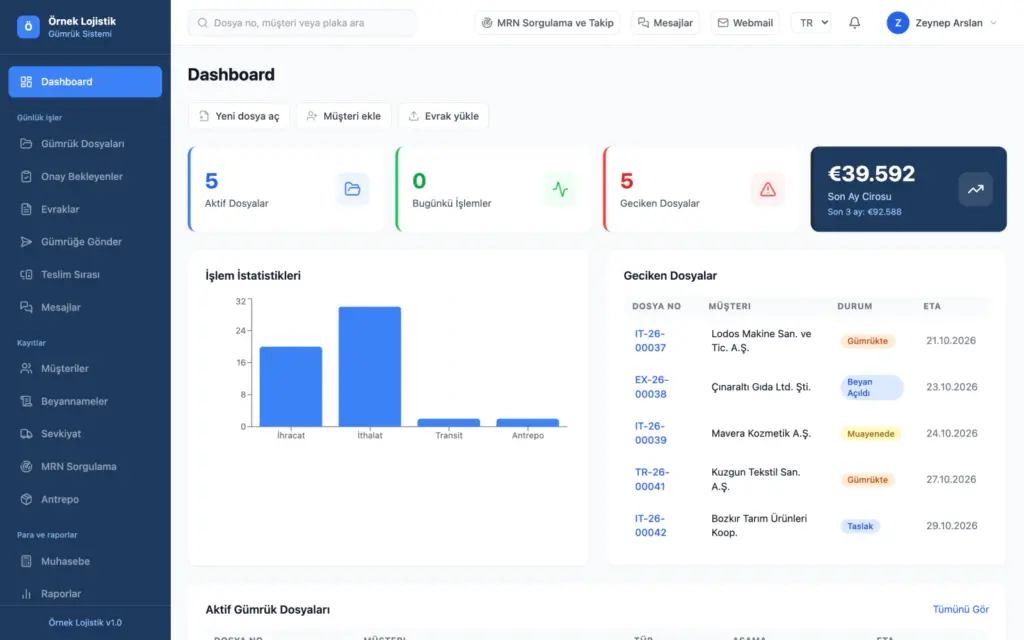Open the TR language dropdown
Image resolution: width=1024 pixels, height=640 pixels.
coord(811,23)
